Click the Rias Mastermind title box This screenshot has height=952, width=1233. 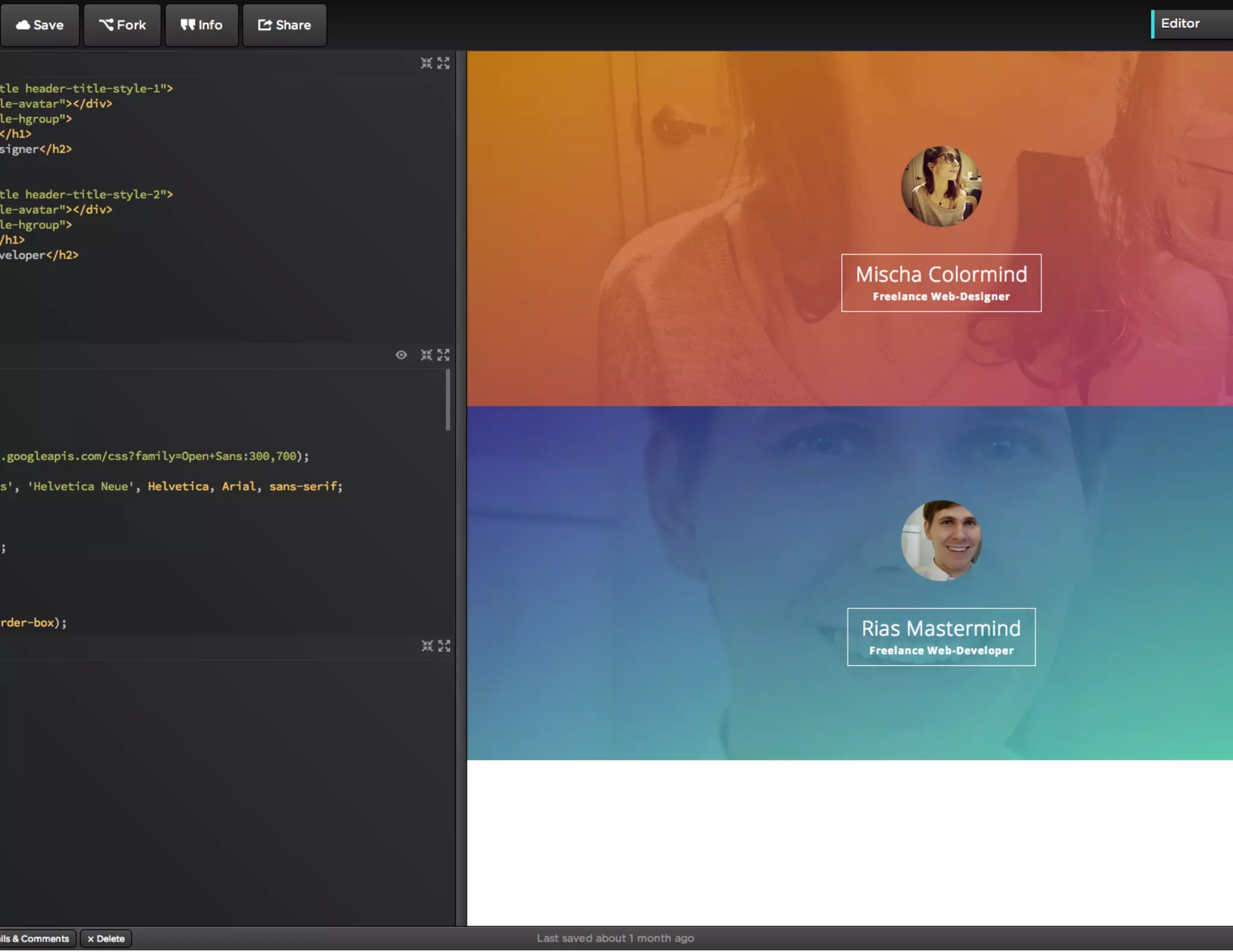click(941, 637)
